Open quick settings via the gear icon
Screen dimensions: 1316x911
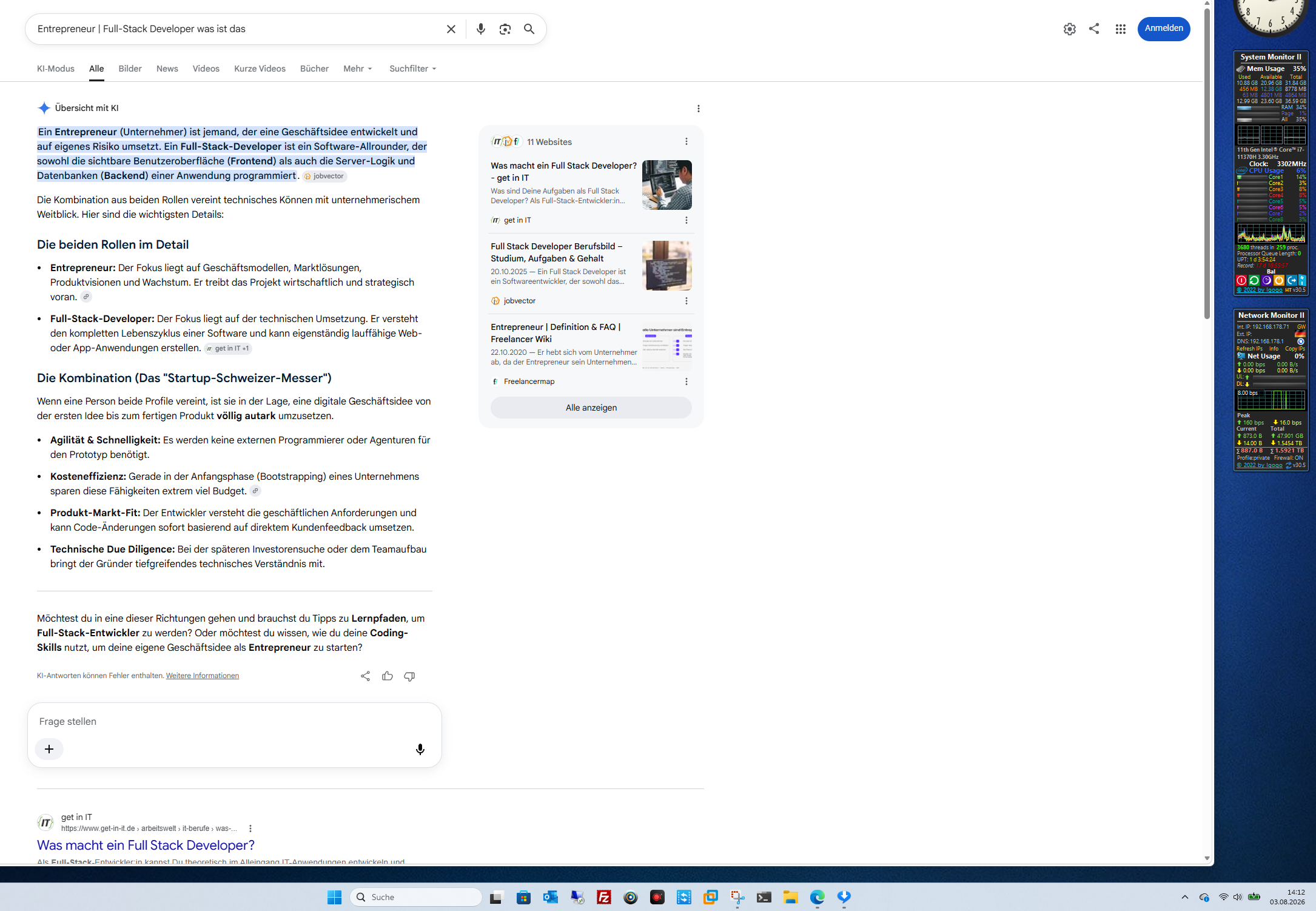(x=1070, y=29)
